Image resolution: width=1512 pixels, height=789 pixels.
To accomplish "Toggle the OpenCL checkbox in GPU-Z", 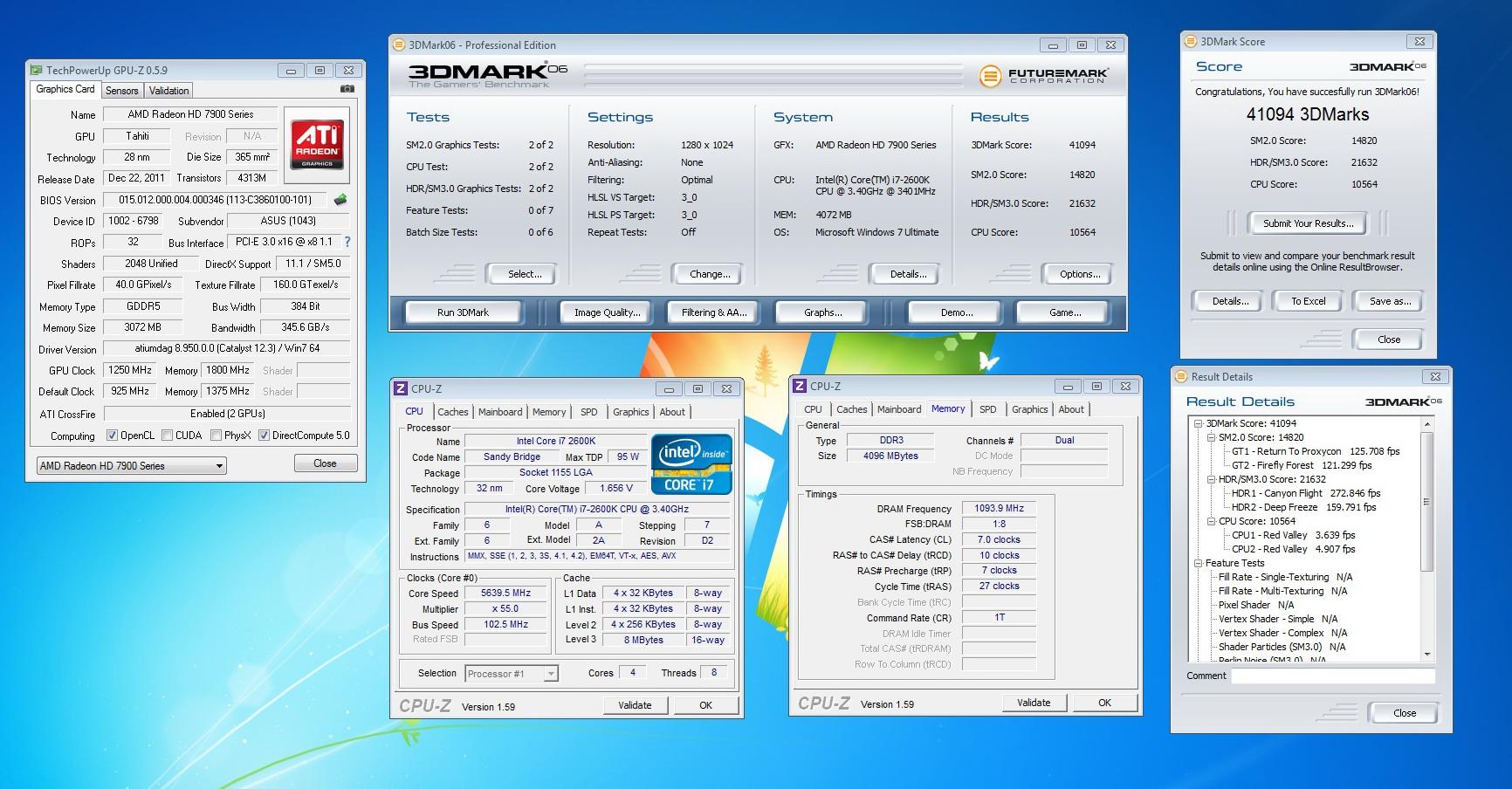I will pyautogui.click(x=112, y=436).
